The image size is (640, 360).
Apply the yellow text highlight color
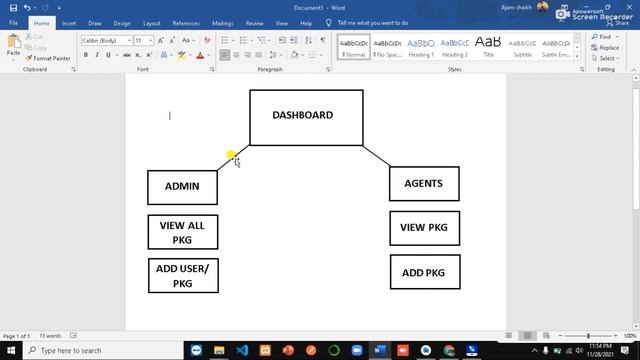click(x=182, y=55)
